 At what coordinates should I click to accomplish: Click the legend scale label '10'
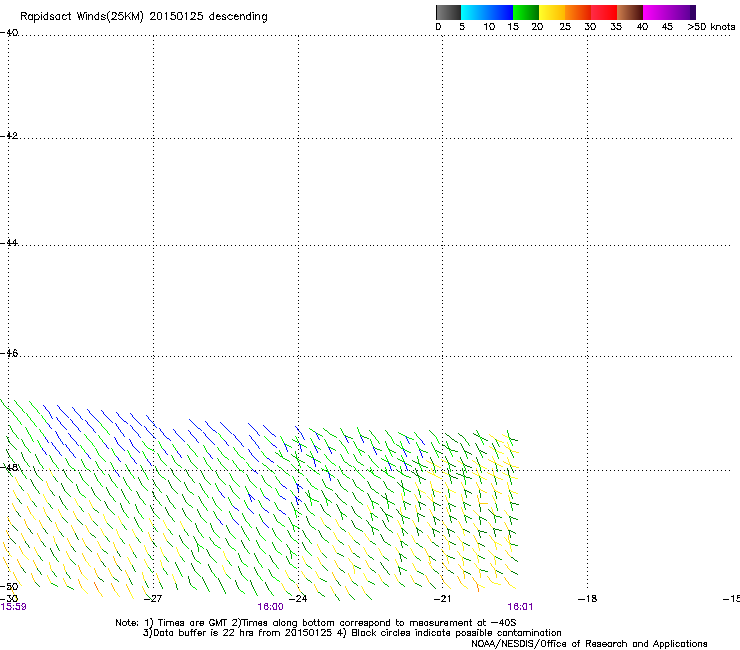coord(489,27)
